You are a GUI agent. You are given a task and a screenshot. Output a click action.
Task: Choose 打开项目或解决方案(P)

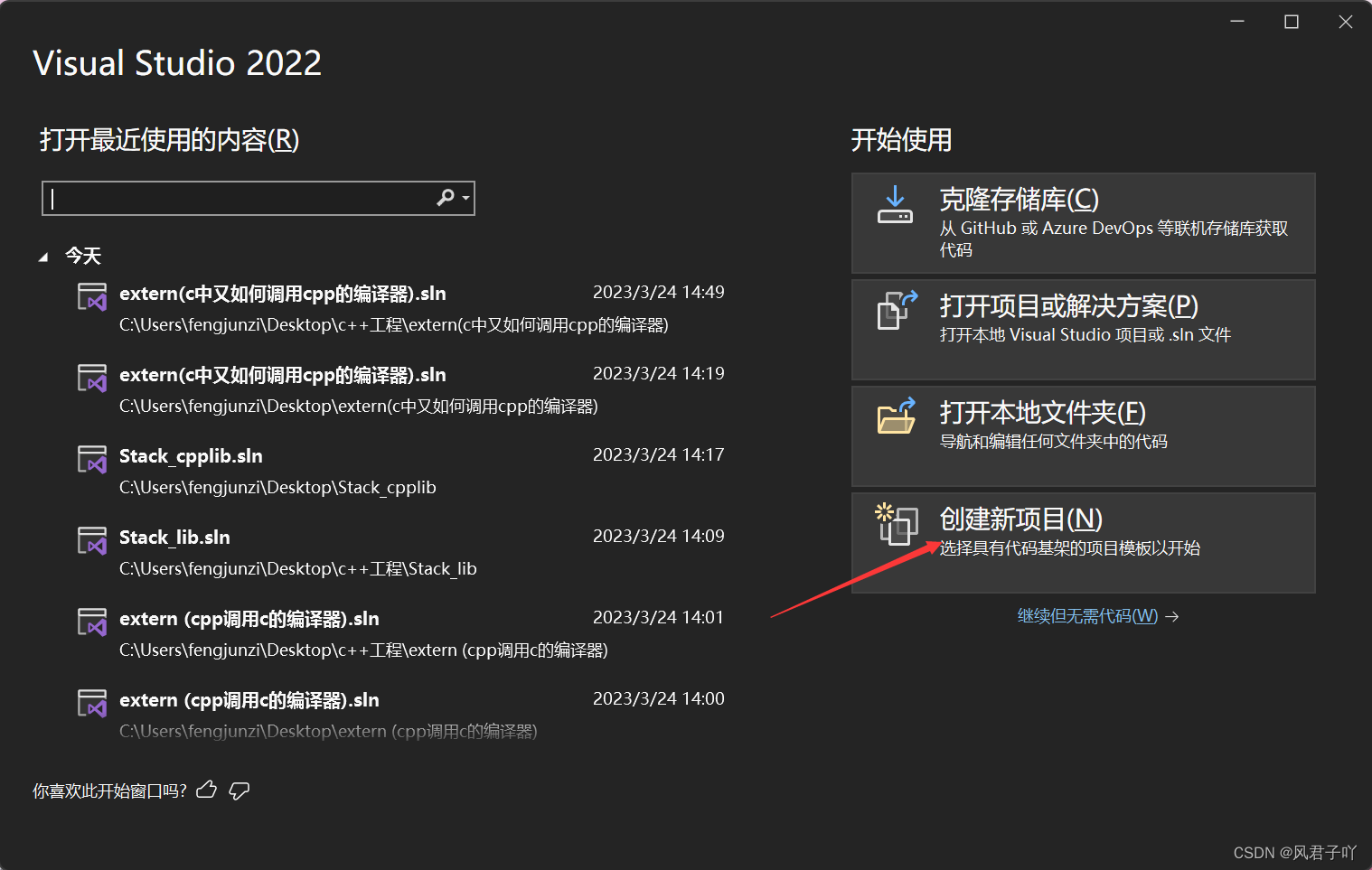[1083, 330]
